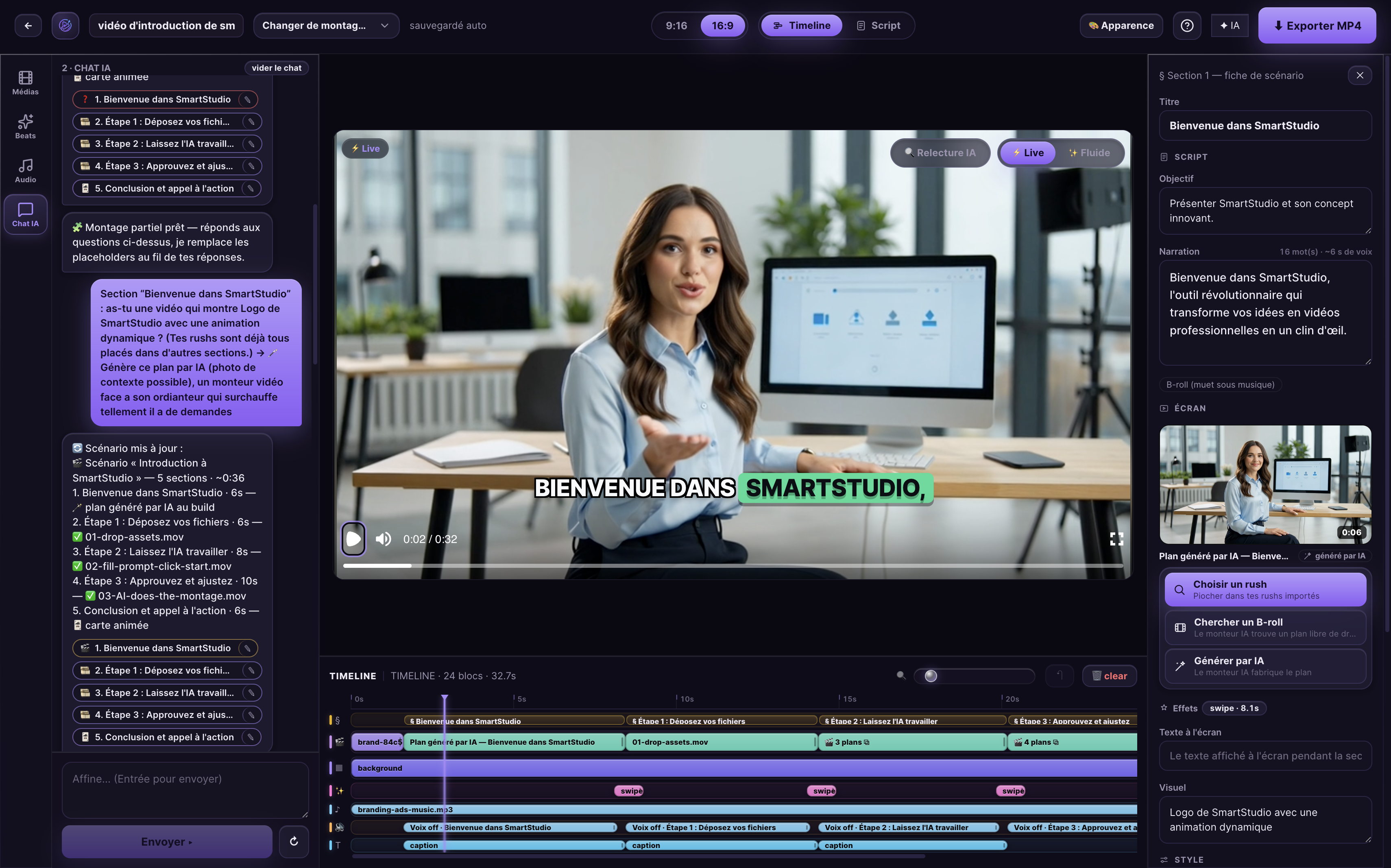The image size is (1391, 868).
Task: Select the 3 plans timeline clip
Action: pos(912,742)
